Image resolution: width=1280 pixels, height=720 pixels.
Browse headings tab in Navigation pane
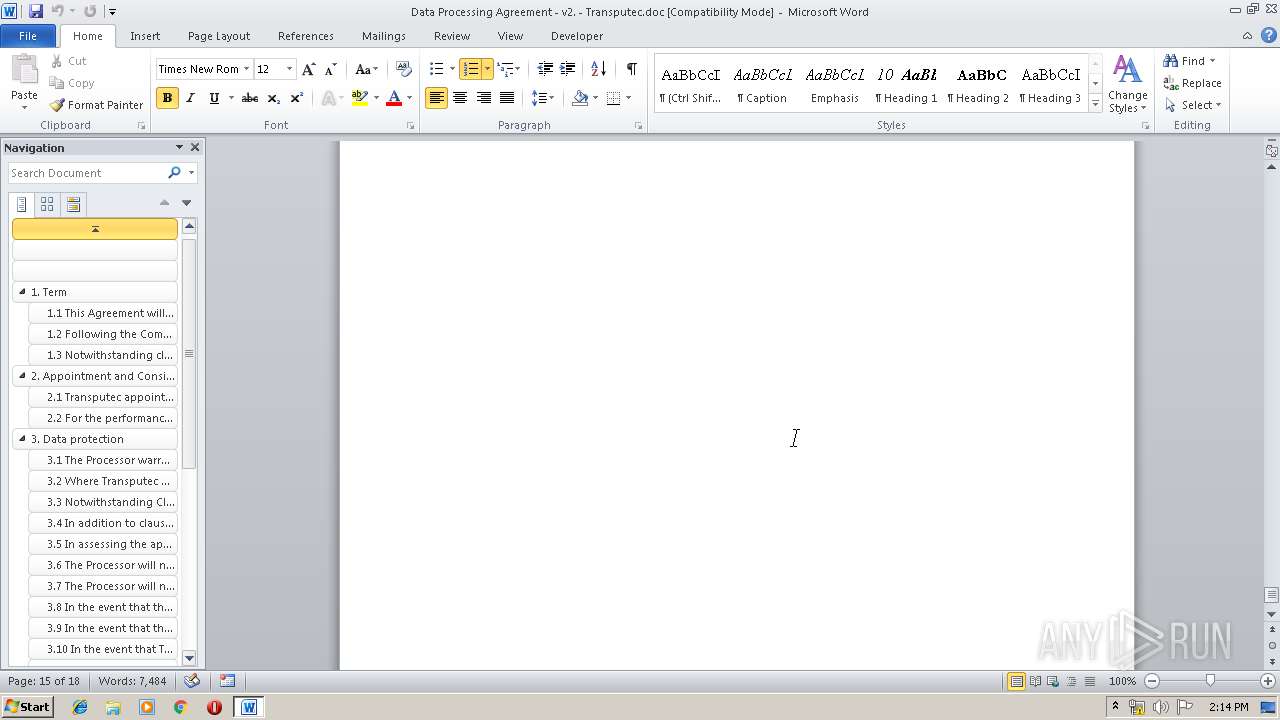tap(21, 204)
